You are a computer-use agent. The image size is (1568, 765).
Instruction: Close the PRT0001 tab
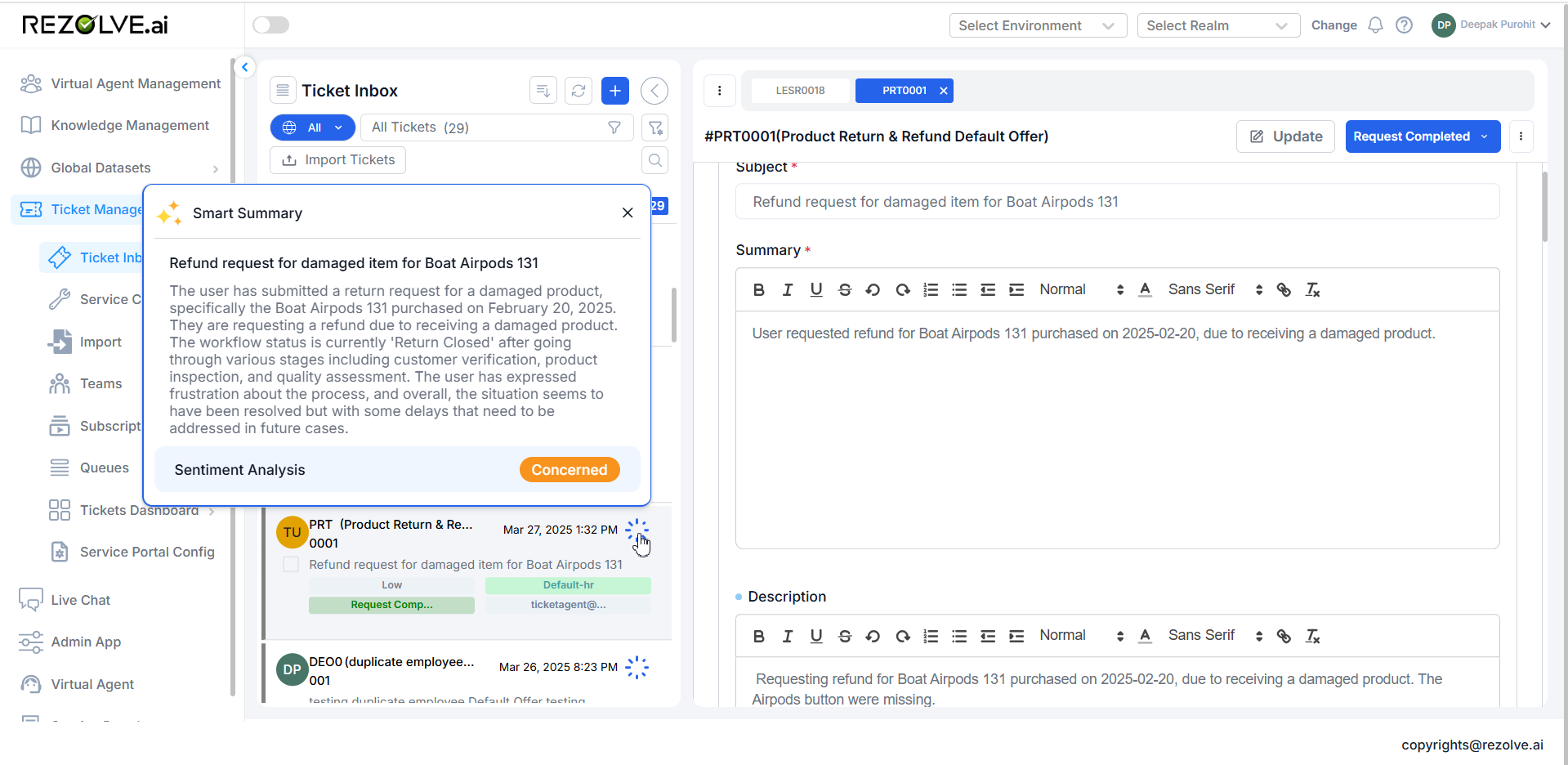point(944,91)
